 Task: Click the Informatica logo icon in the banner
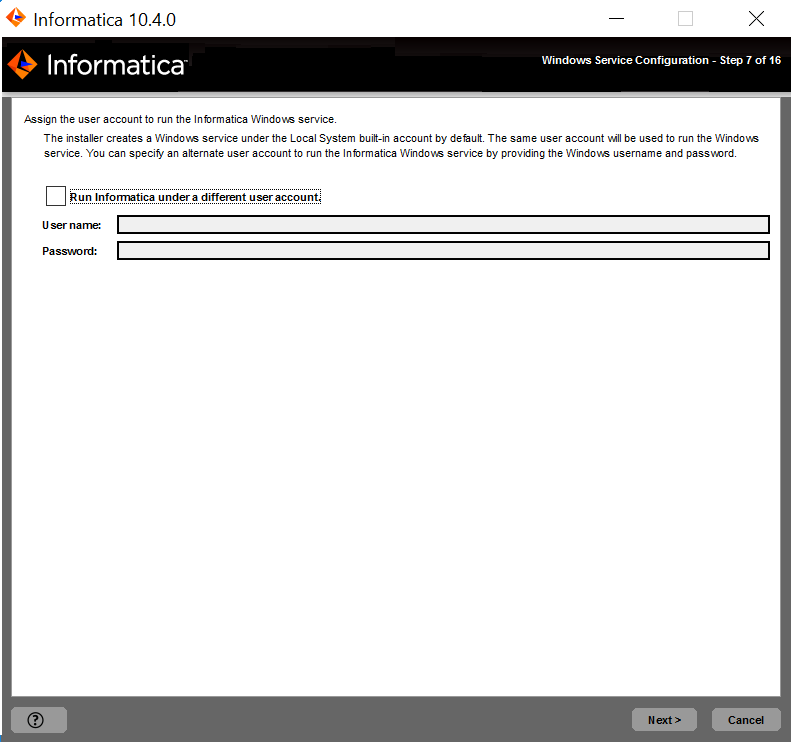(x=22, y=65)
